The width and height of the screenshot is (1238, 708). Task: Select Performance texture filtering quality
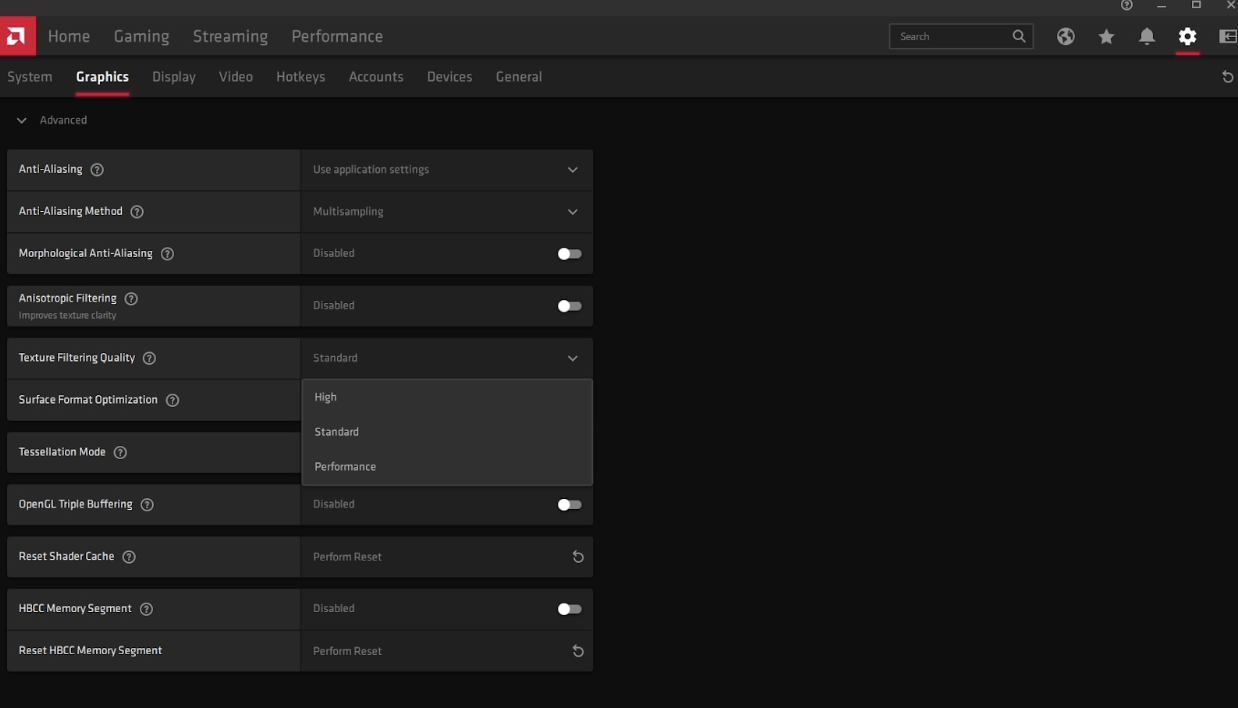(x=345, y=466)
